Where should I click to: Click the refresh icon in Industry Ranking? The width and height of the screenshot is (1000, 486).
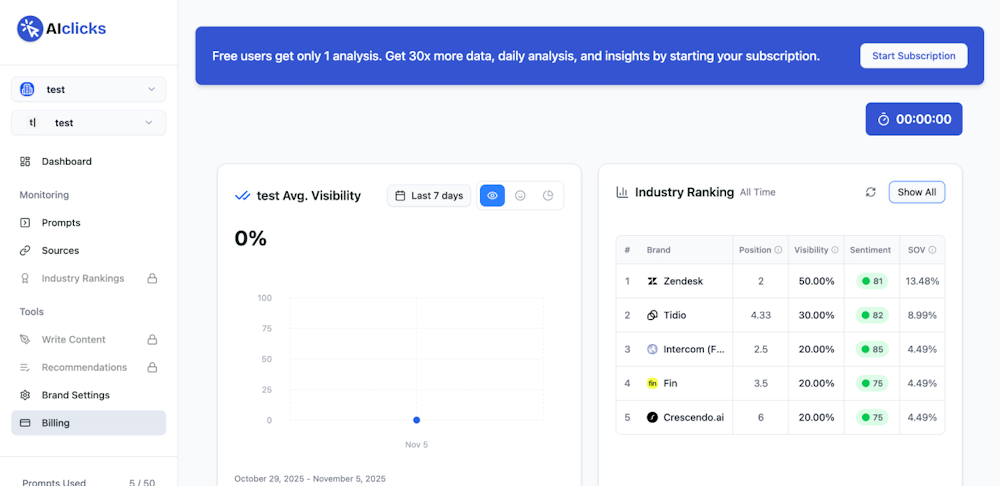[870, 192]
